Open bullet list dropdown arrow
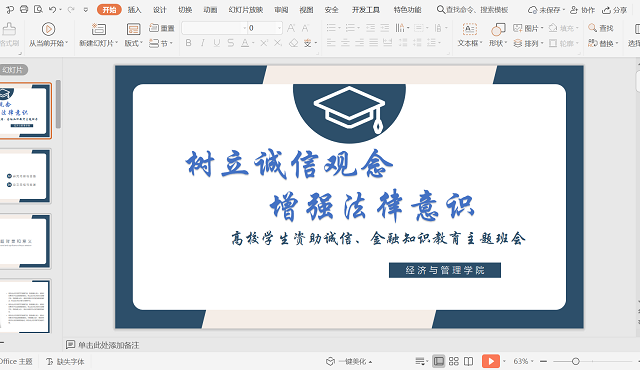The height and width of the screenshot is (370, 640). (340, 28)
